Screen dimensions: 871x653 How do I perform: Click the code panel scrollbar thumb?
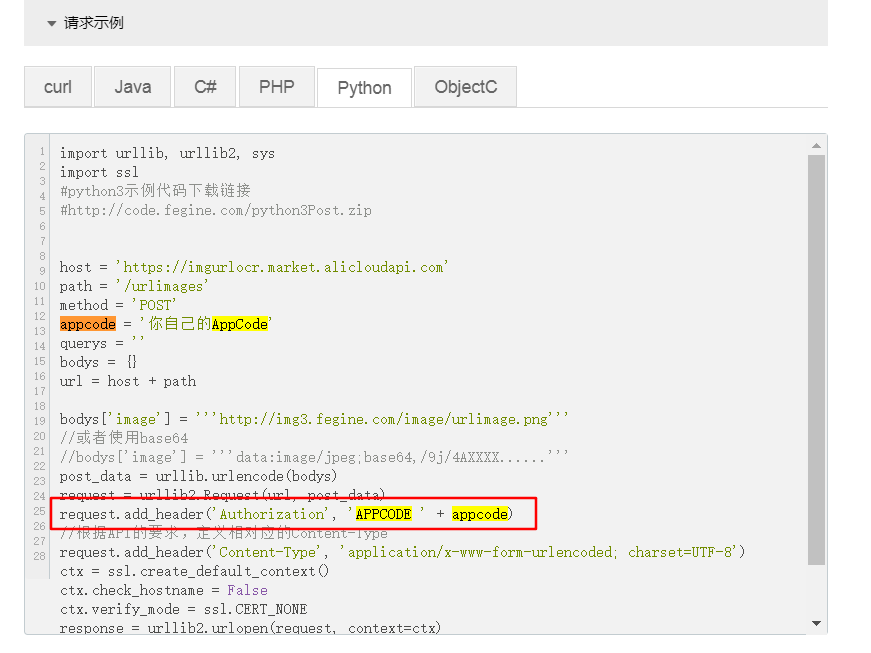coord(816,360)
